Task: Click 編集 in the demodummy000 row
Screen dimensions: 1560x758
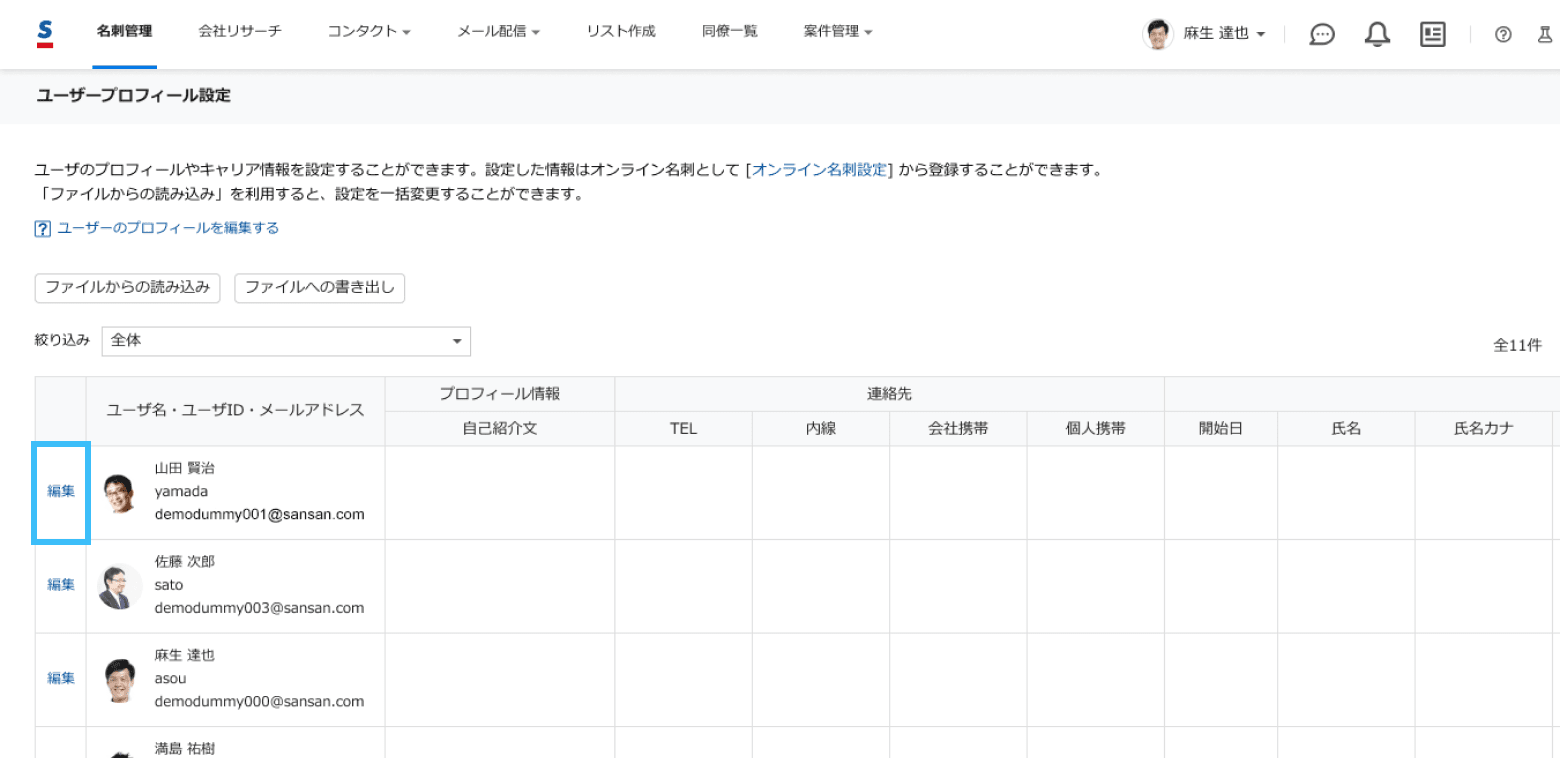Action: click(x=61, y=678)
